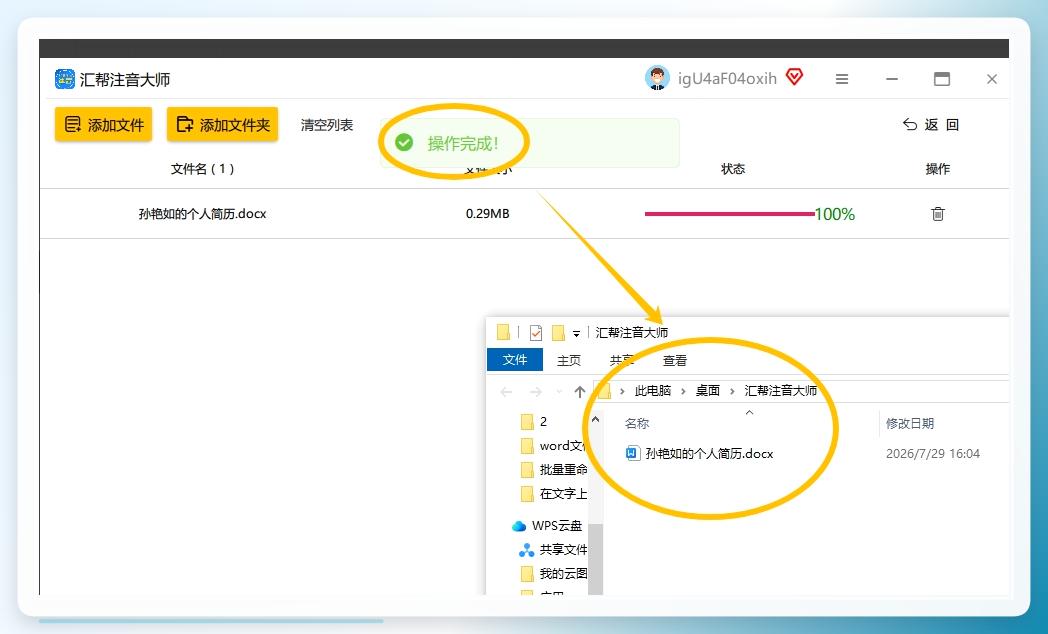Image resolution: width=1048 pixels, height=634 pixels.
Task: Click the 汇帮注音大师 app logo icon
Action: [65, 79]
